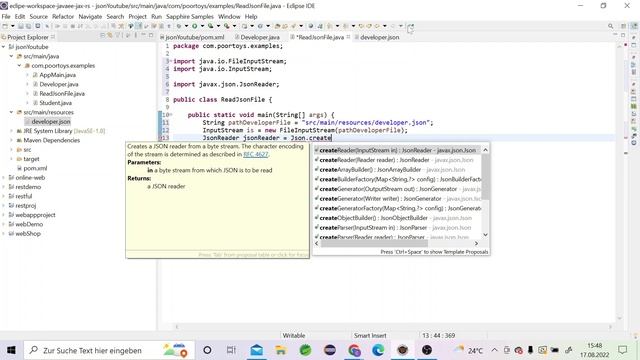This screenshot has height=360, width=640.
Task: Collapse the com.poortoys.examples package
Action: tap(19, 65)
